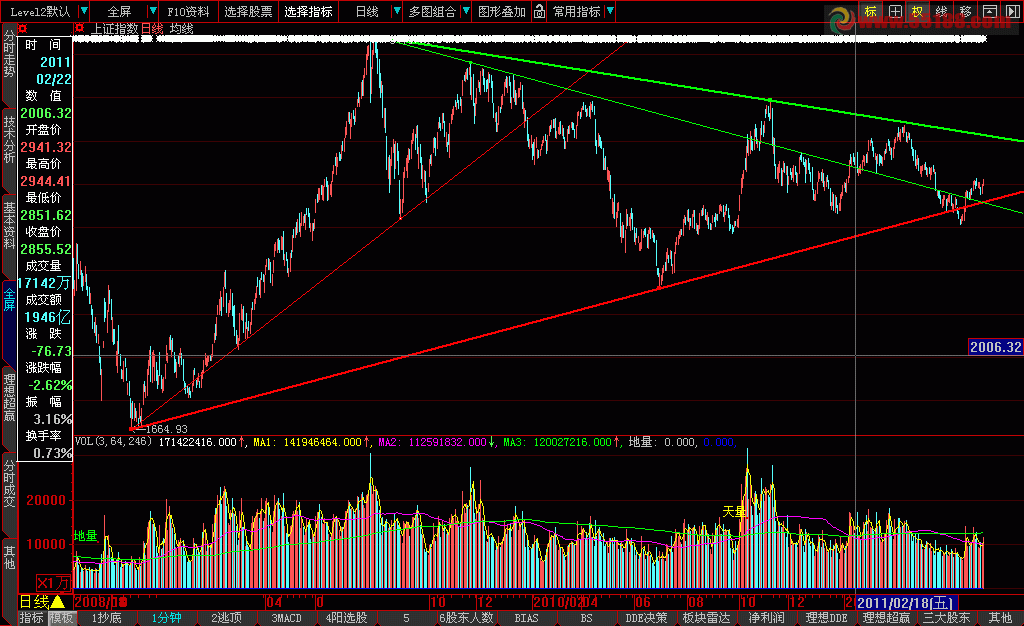
Task: Click the Level2默认 toolbar button
Action: [x=40, y=12]
